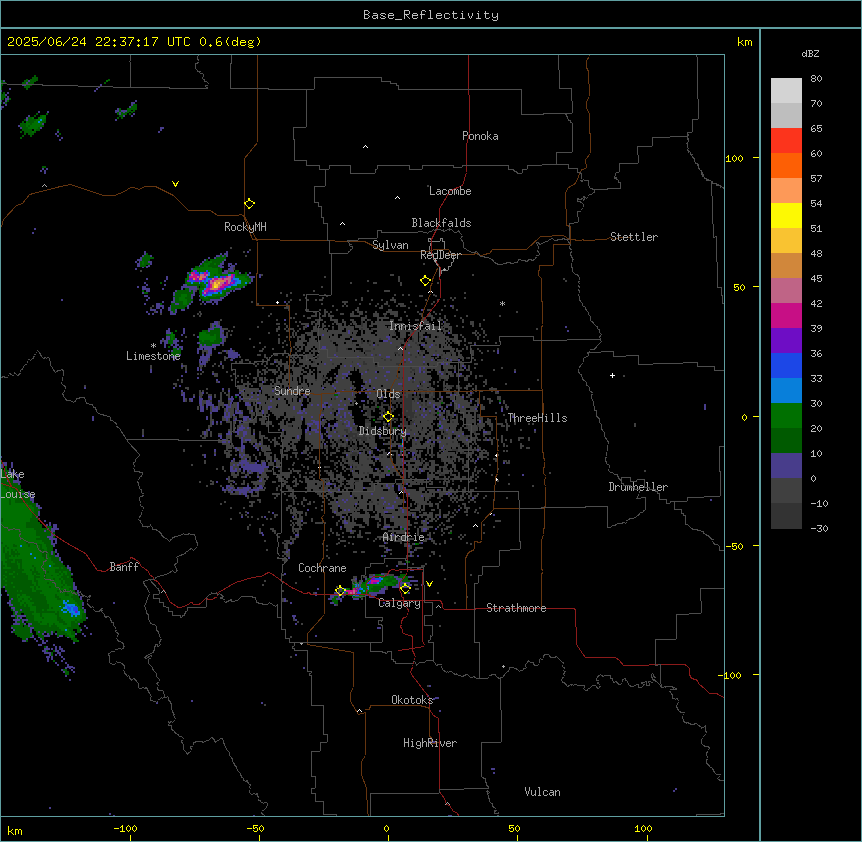Select the Limestone label

(x=153, y=356)
